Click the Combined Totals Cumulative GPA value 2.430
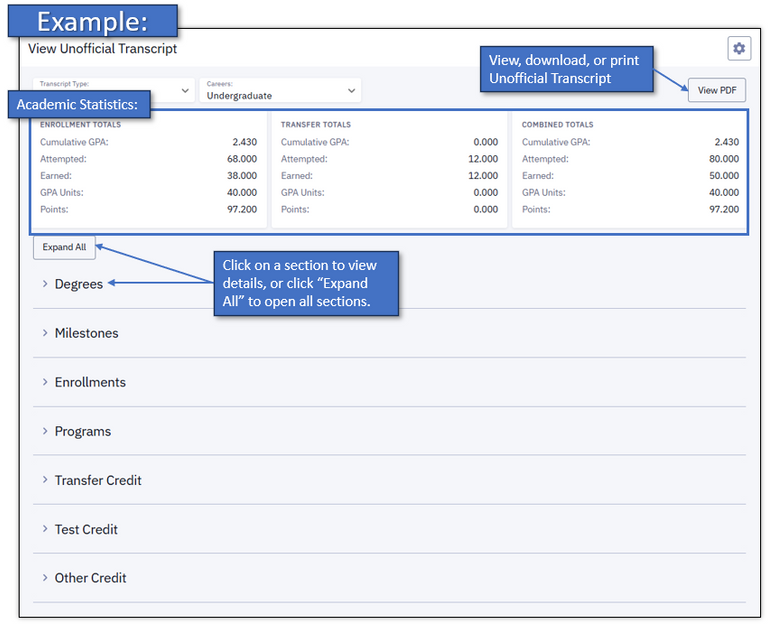 coord(726,142)
